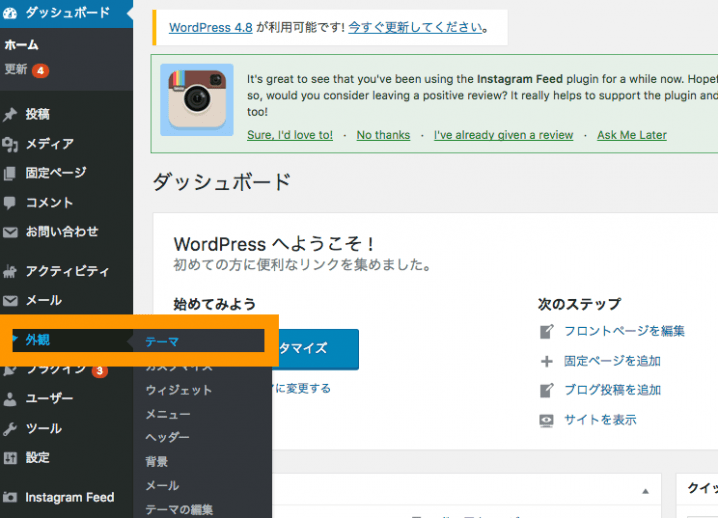This screenshot has width=718, height=518.
Task: Click the Media (メディア) sidebar icon
Action: pos(11,144)
